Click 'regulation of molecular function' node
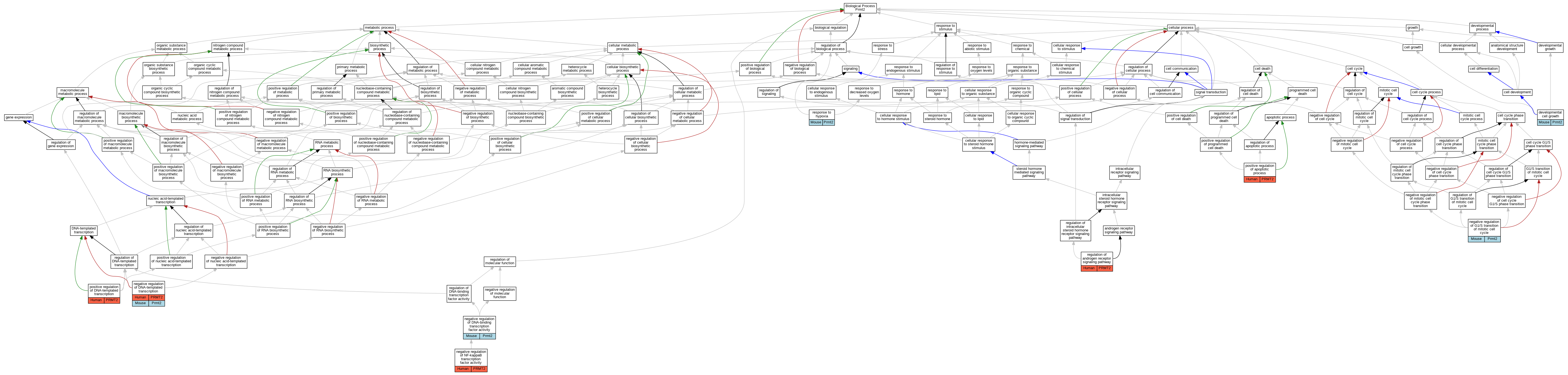Viewport: 1568px width, 375px height. tap(500, 261)
